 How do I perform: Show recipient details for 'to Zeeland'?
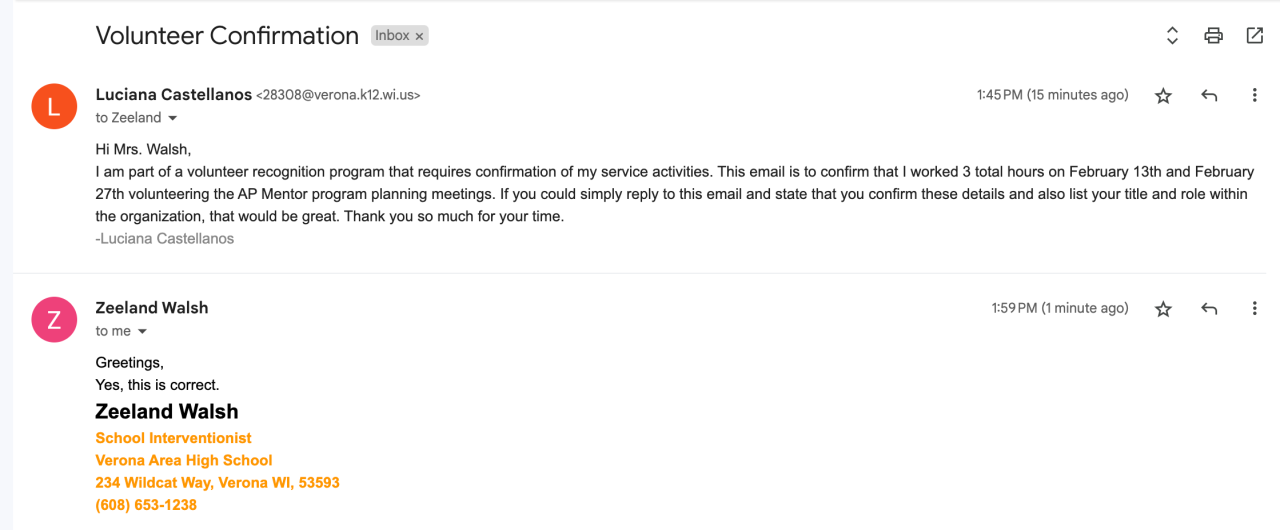click(173, 118)
